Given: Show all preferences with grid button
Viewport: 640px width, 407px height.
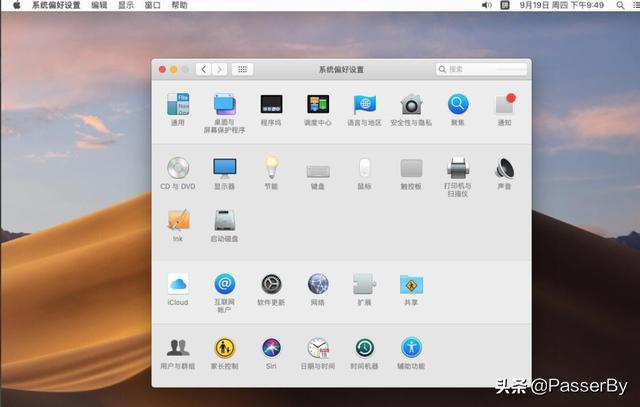Looking at the screenshot, I should coord(242,69).
